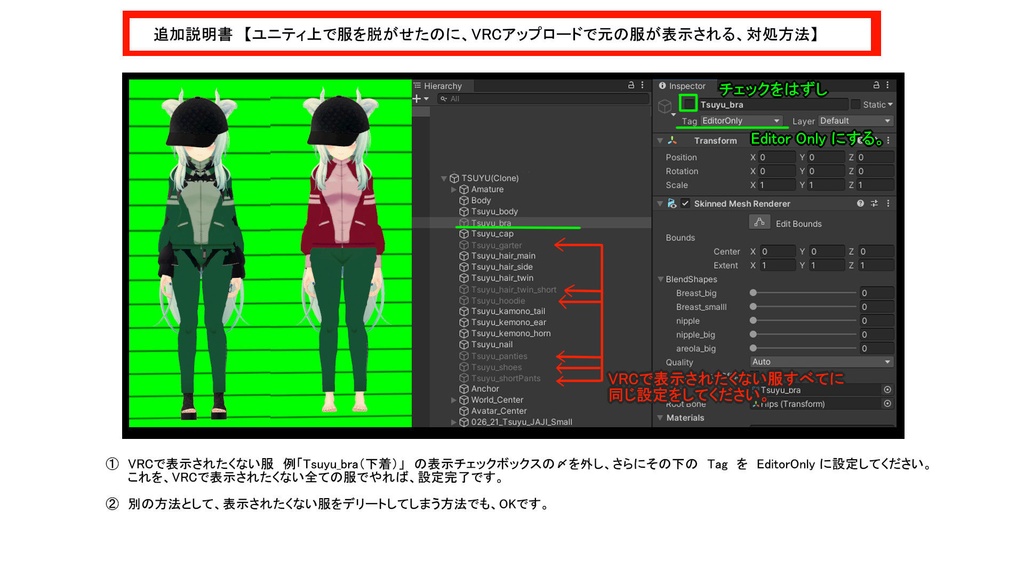The height and width of the screenshot is (576, 1024).
Task: Click the create plus button in Hierarchy
Action: tap(416, 99)
